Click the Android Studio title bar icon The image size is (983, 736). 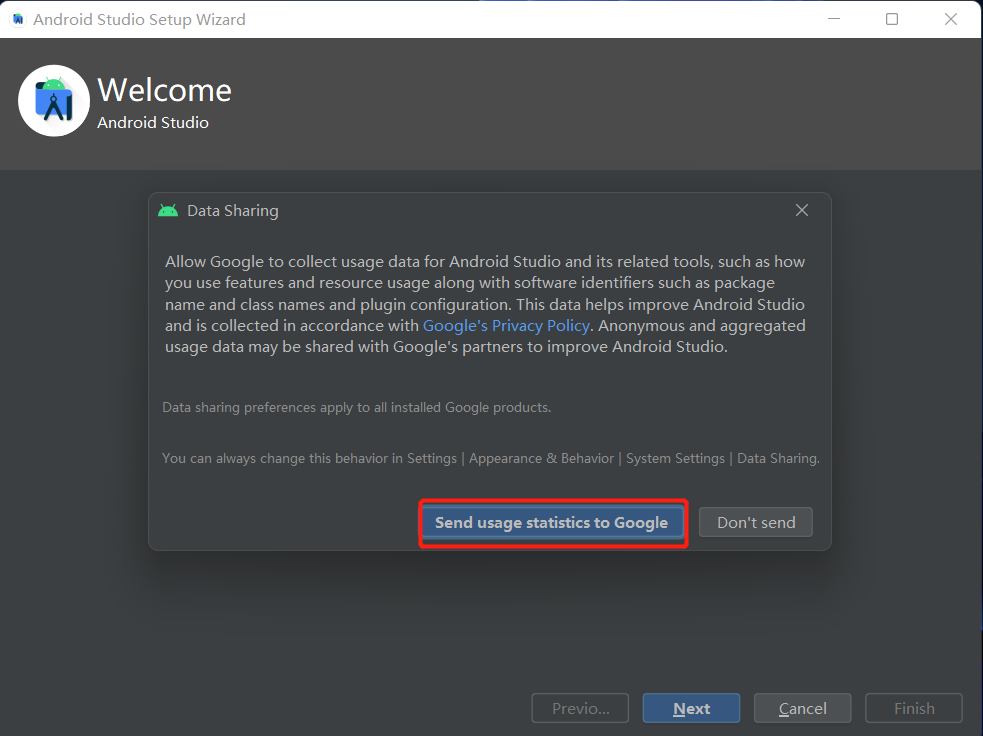tap(18, 19)
